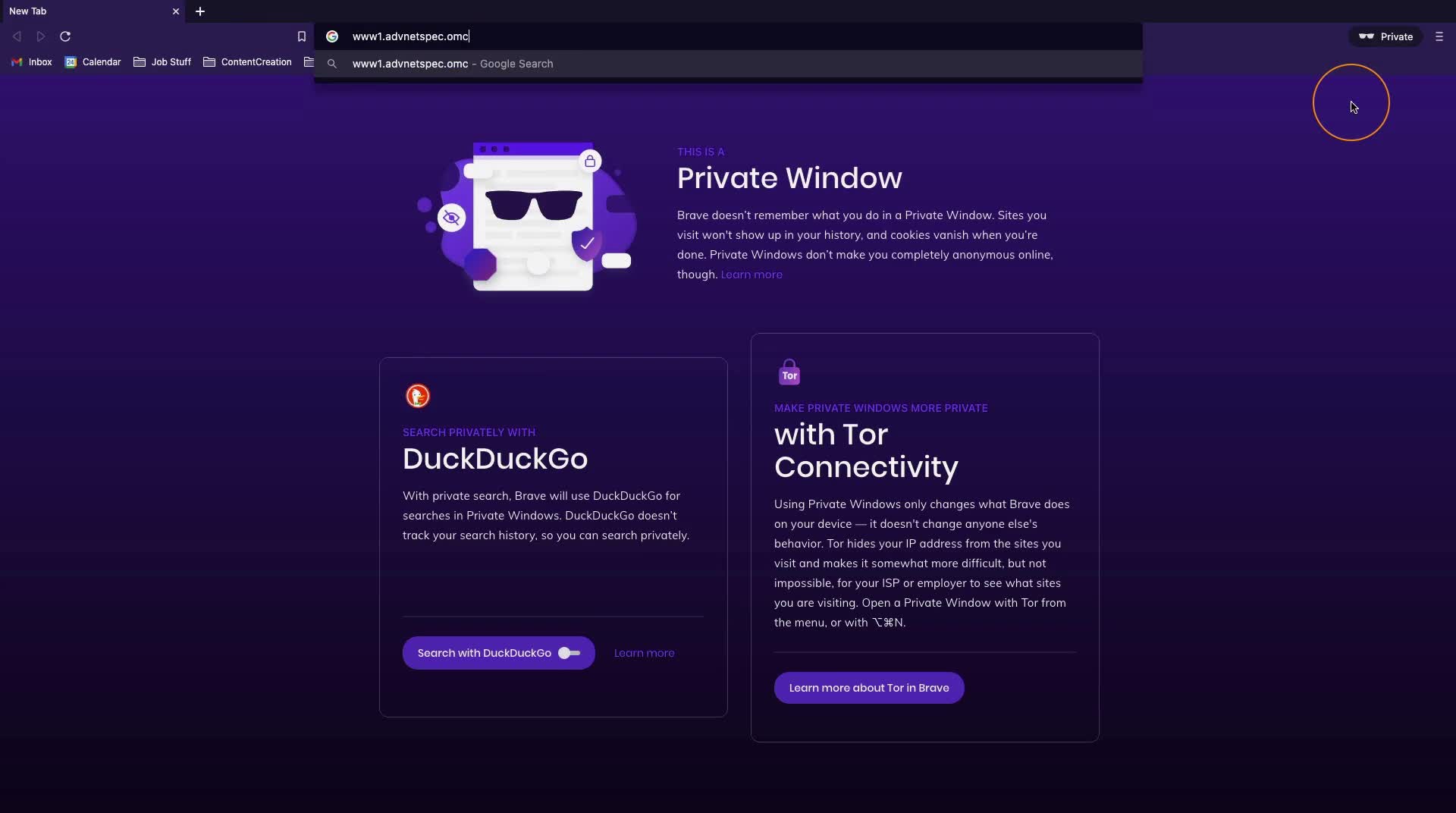The width and height of the screenshot is (1456, 813).
Task: Click the Tor lock icon
Action: click(789, 372)
